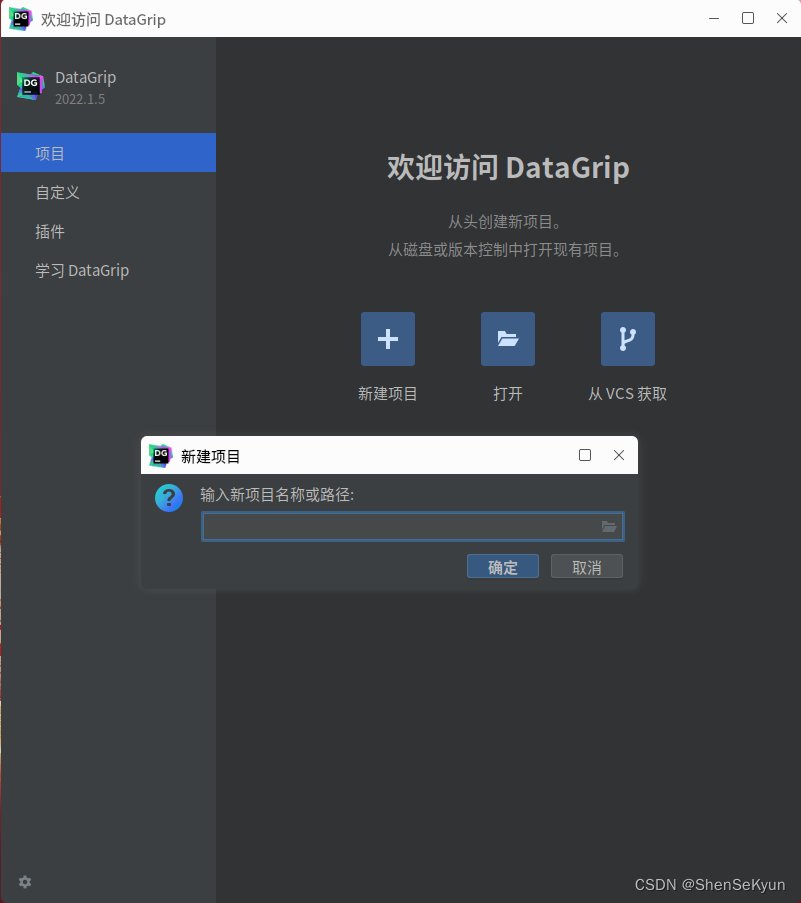Click the New Project plus icon
801x903 pixels.
pos(387,338)
